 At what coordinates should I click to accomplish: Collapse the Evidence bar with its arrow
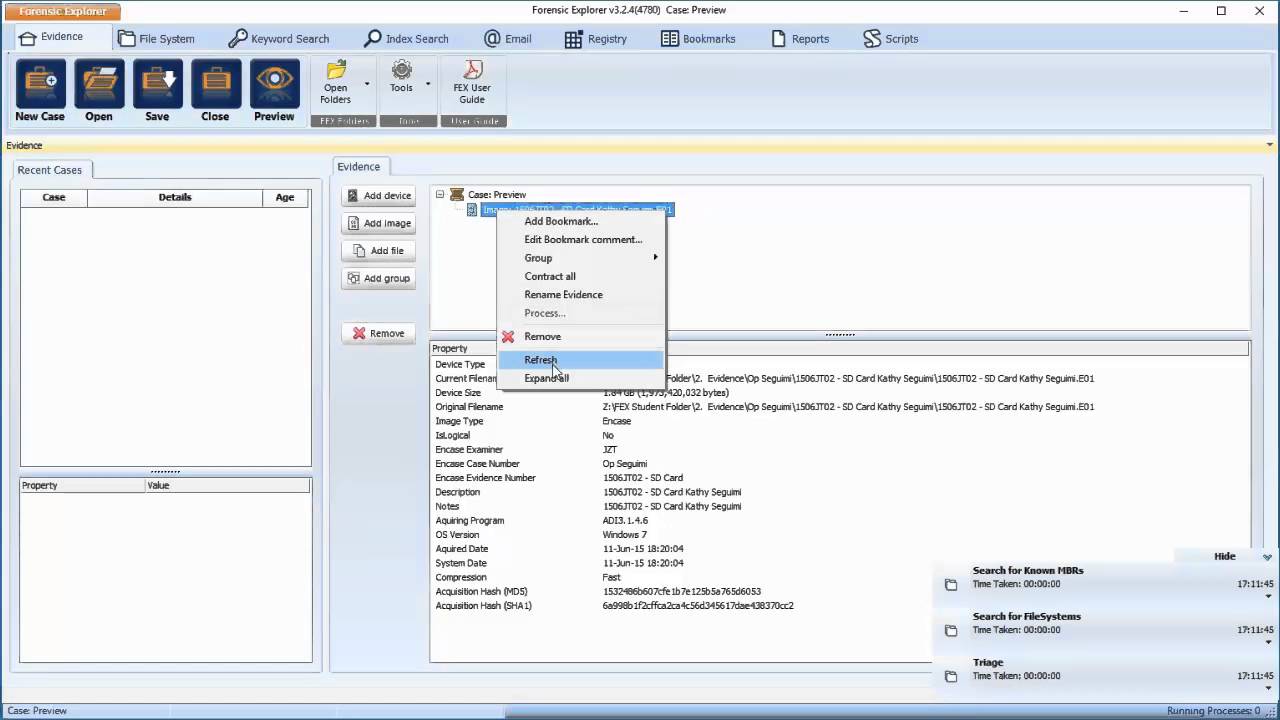pos(1270,145)
